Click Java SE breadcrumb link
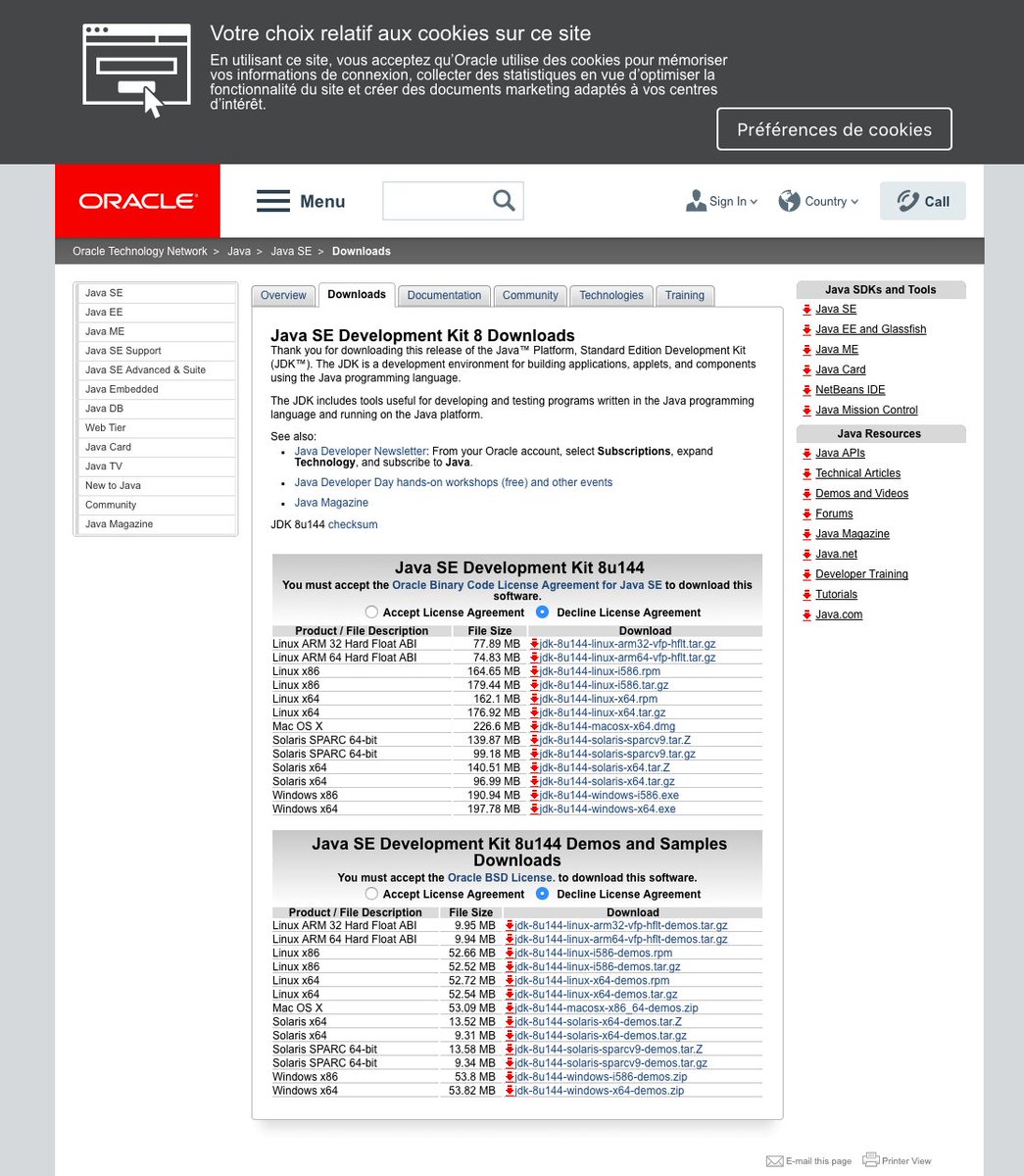Viewport: 1024px width, 1176px height. 291,251
